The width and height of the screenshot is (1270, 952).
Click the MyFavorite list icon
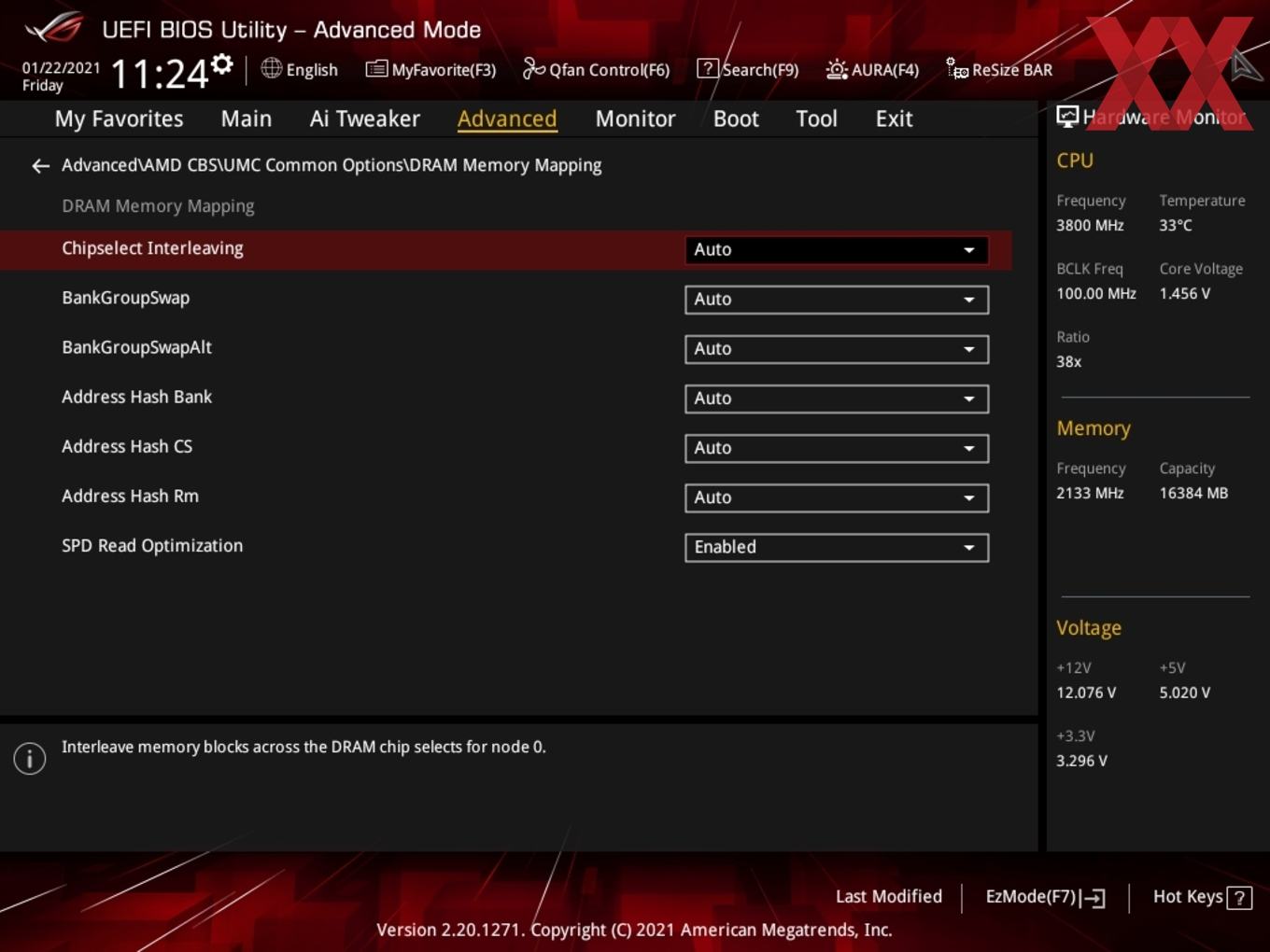click(376, 69)
